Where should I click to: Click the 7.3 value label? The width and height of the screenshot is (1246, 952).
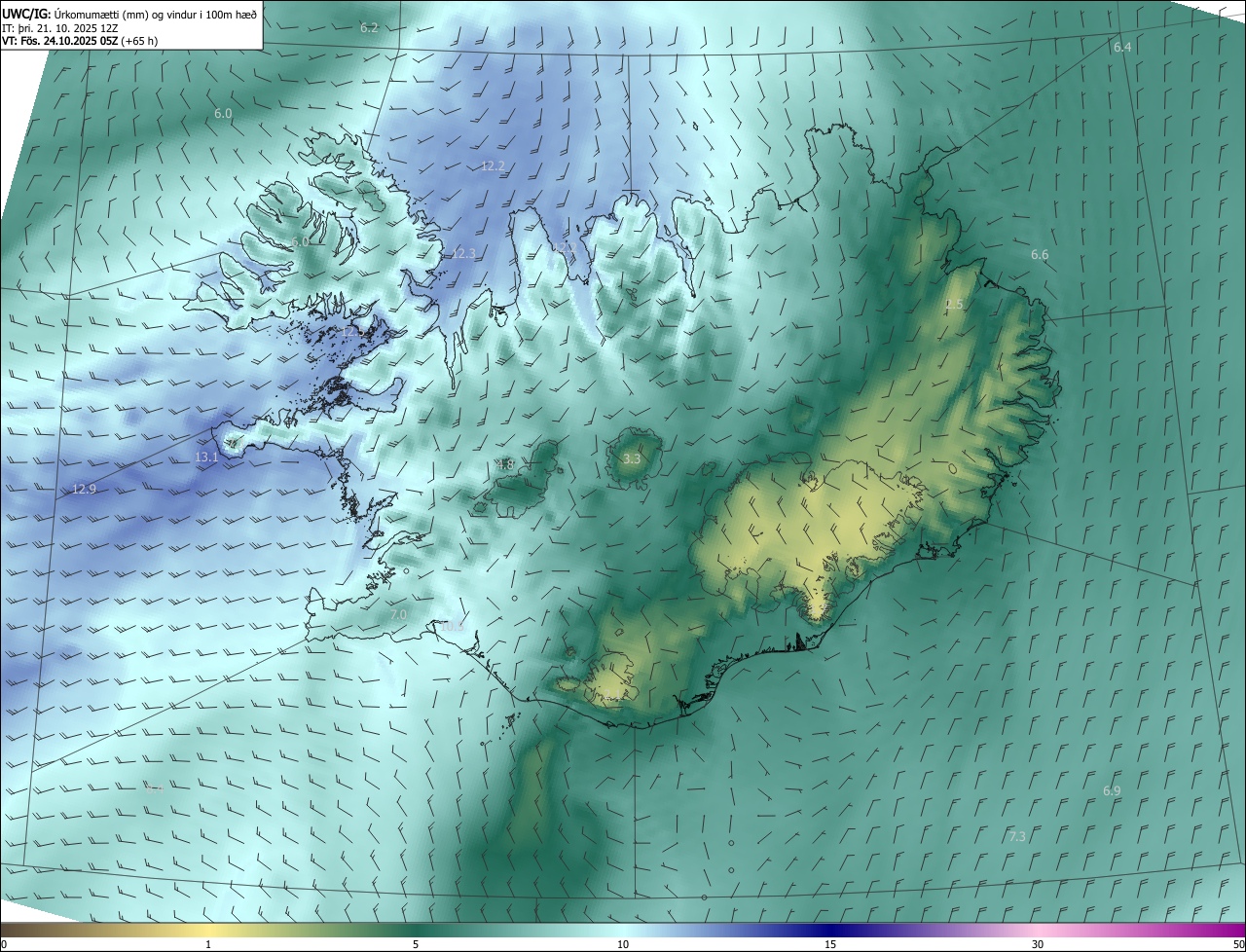1017,837
